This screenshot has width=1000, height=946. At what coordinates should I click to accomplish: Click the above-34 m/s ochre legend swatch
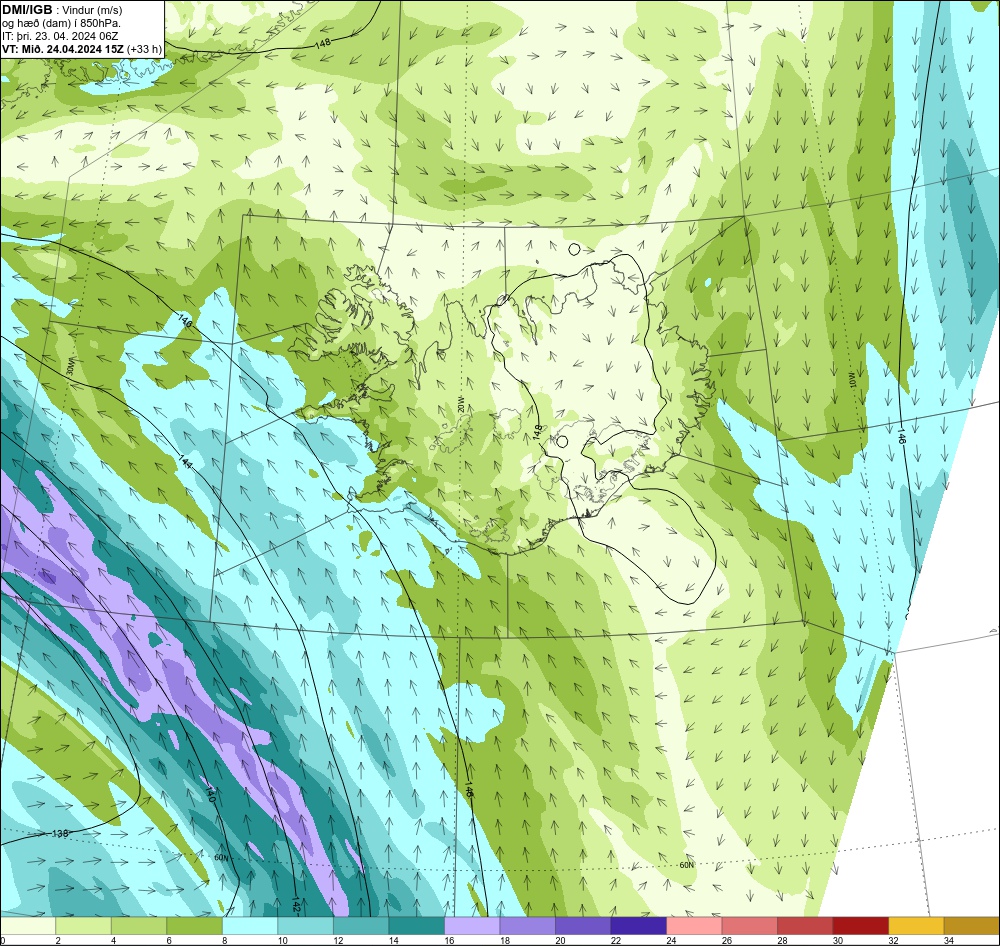pyautogui.click(x=971, y=926)
